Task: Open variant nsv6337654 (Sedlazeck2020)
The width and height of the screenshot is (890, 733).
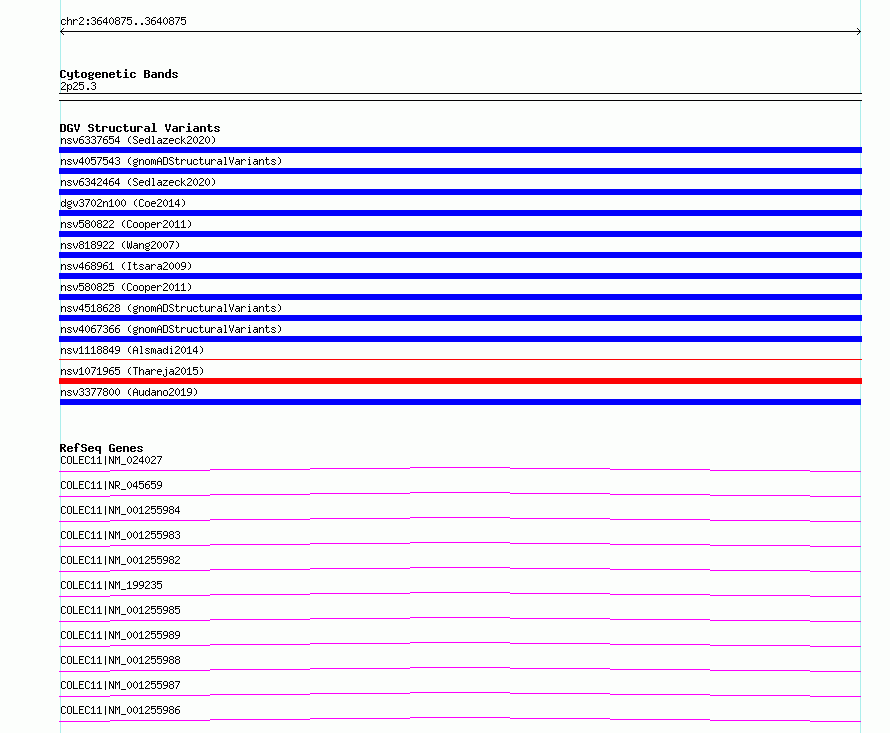Action: point(138,140)
